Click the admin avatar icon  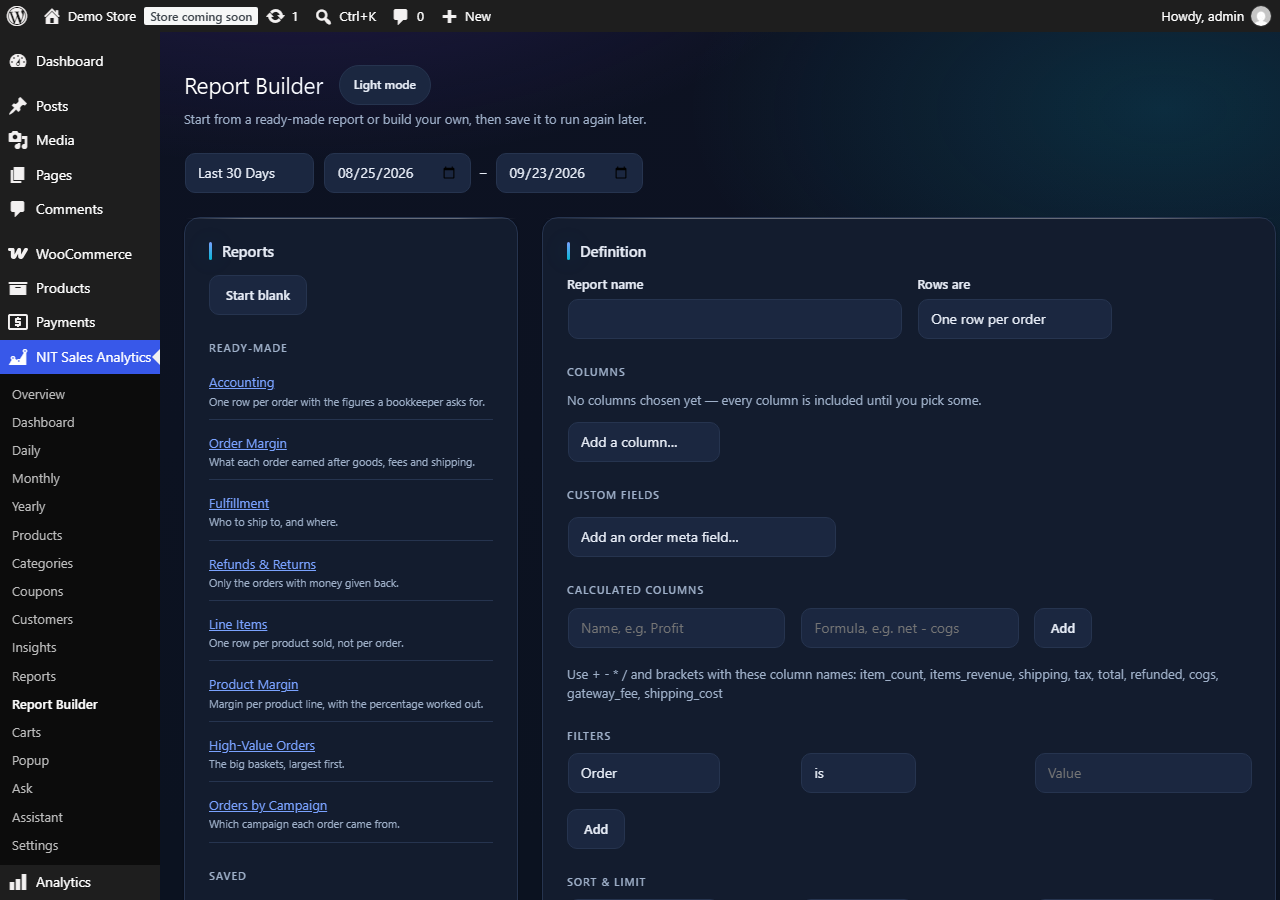(1260, 16)
